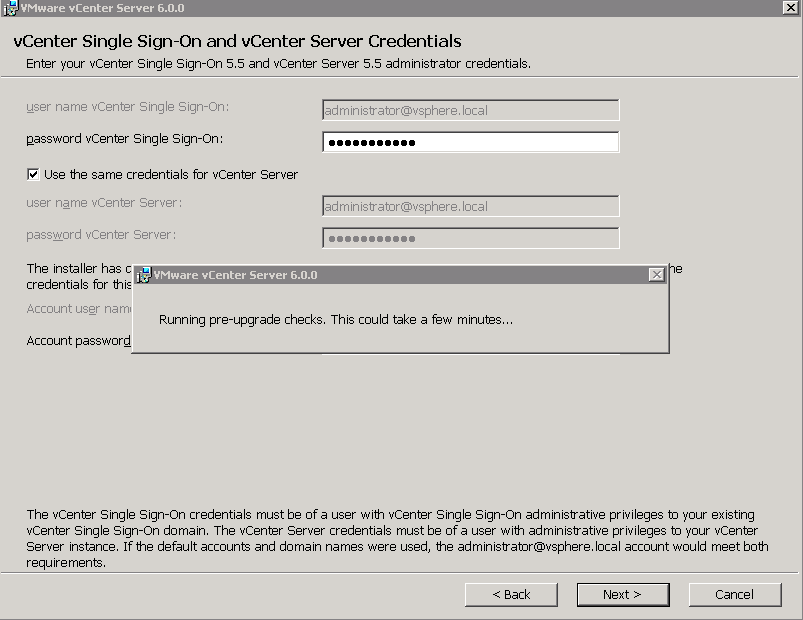The height and width of the screenshot is (620, 803).
Task: Click the password vCenter Single Sign-On label
Action: point(125,139)
